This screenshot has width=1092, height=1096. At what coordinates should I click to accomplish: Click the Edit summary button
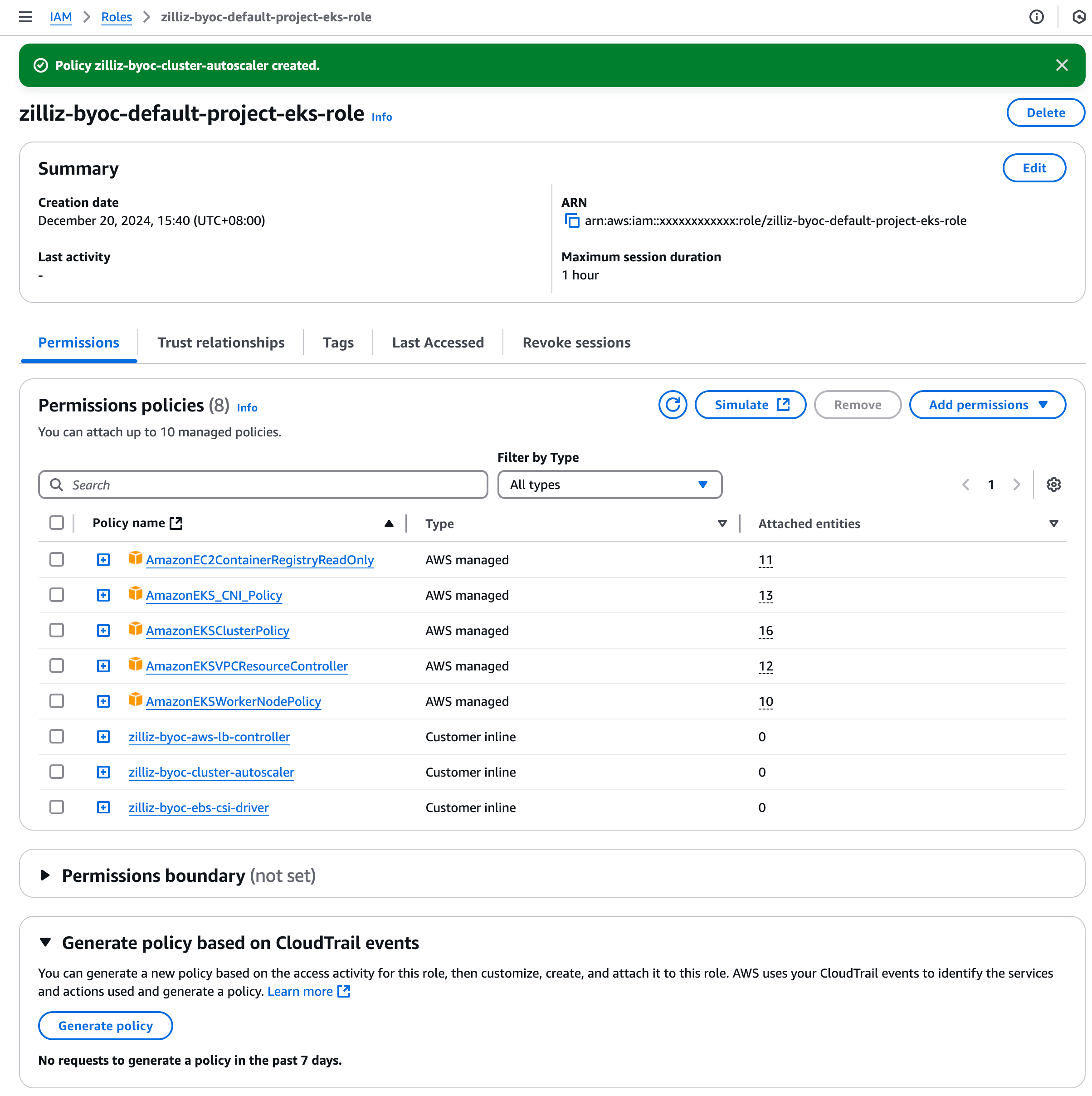[1034, 168]
